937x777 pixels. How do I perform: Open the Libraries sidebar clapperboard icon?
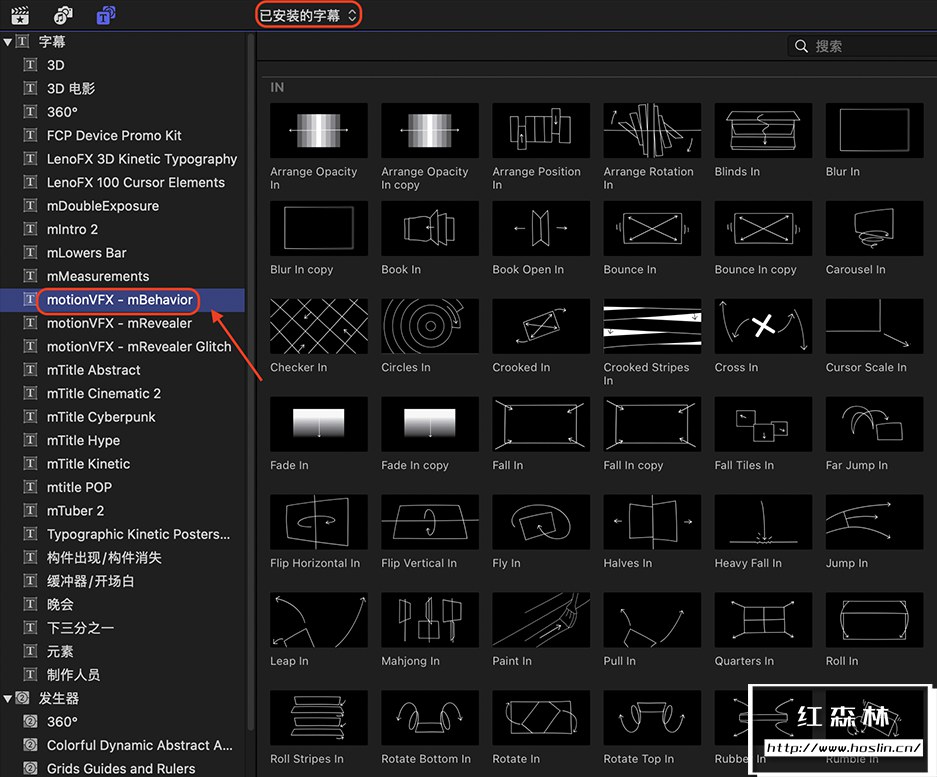pos(20,15)
